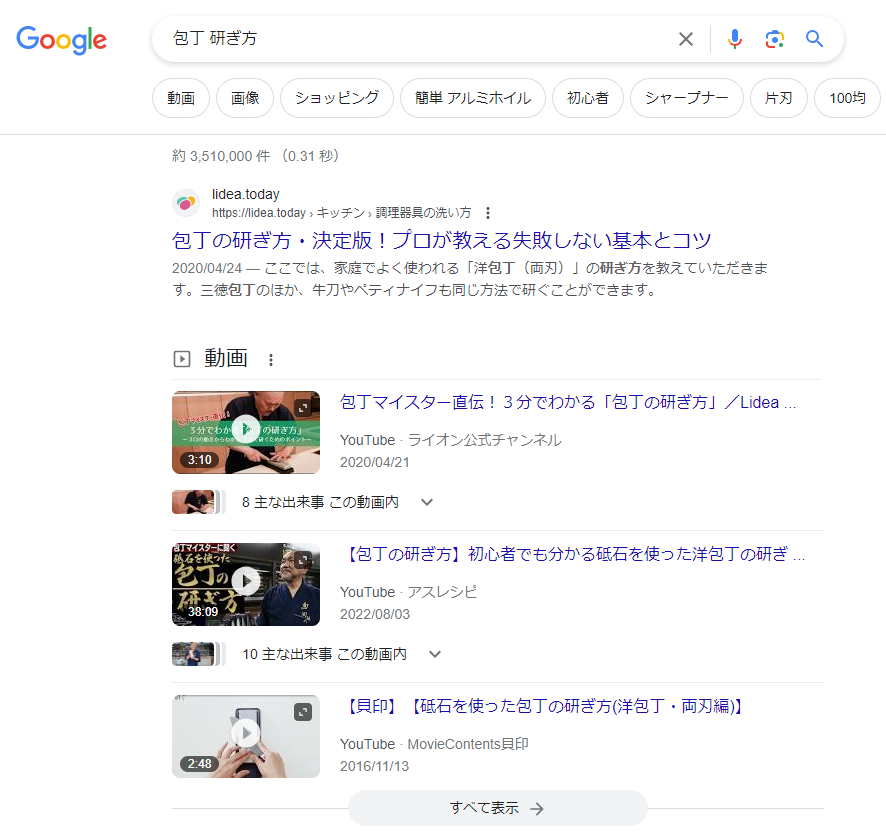The width and height of the screenshot is (886, 836).
Task: Open 包丁の研ぎ方・決定版 result link
Action: click(441, 241)
